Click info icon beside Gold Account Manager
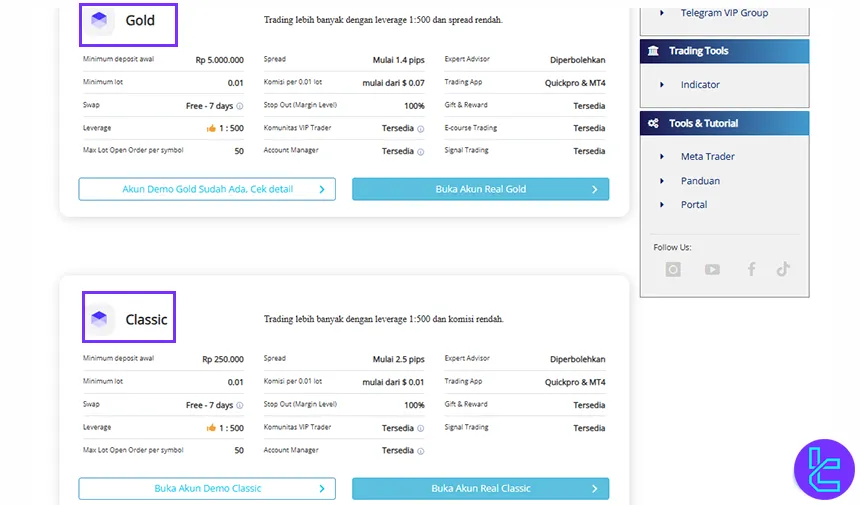860x505 pixels. (421, 152)
